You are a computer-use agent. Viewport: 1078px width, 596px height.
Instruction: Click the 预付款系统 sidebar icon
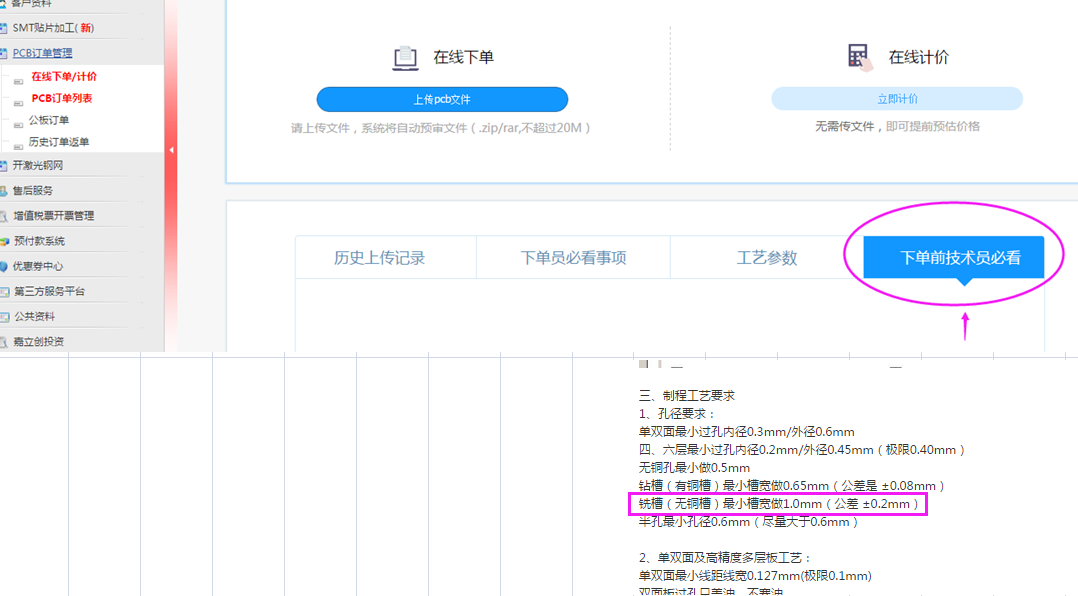coord(5,241)
